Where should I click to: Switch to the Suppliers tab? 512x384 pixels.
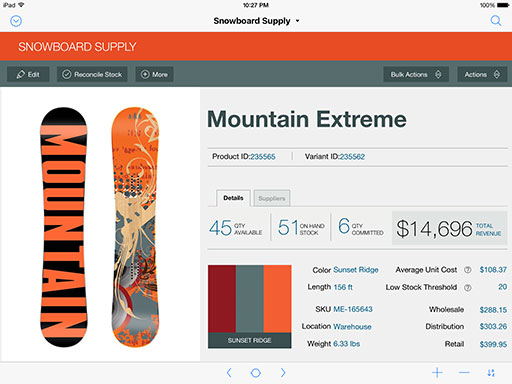point(272,198)
